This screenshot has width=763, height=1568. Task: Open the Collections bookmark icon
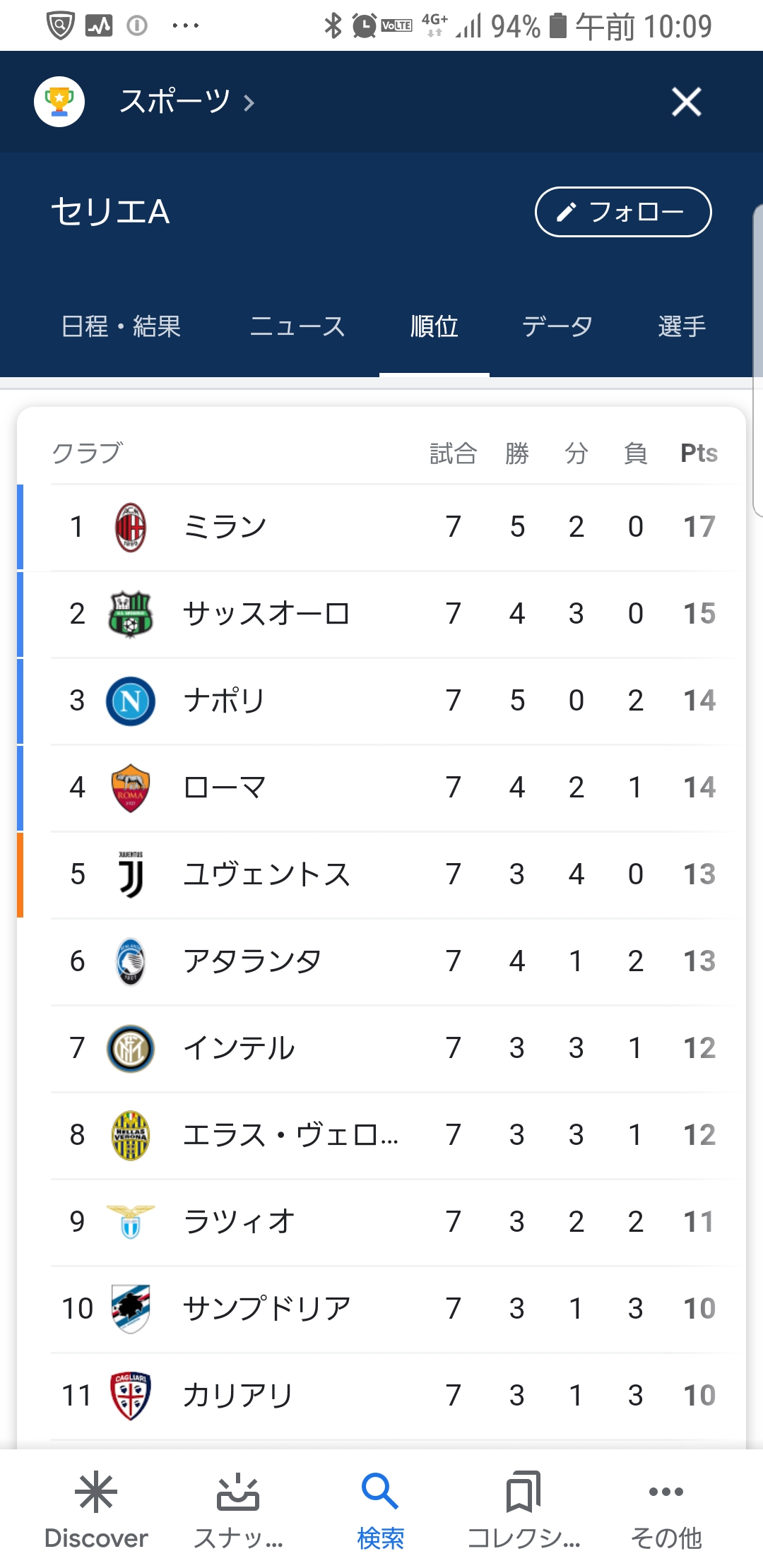524,1492
